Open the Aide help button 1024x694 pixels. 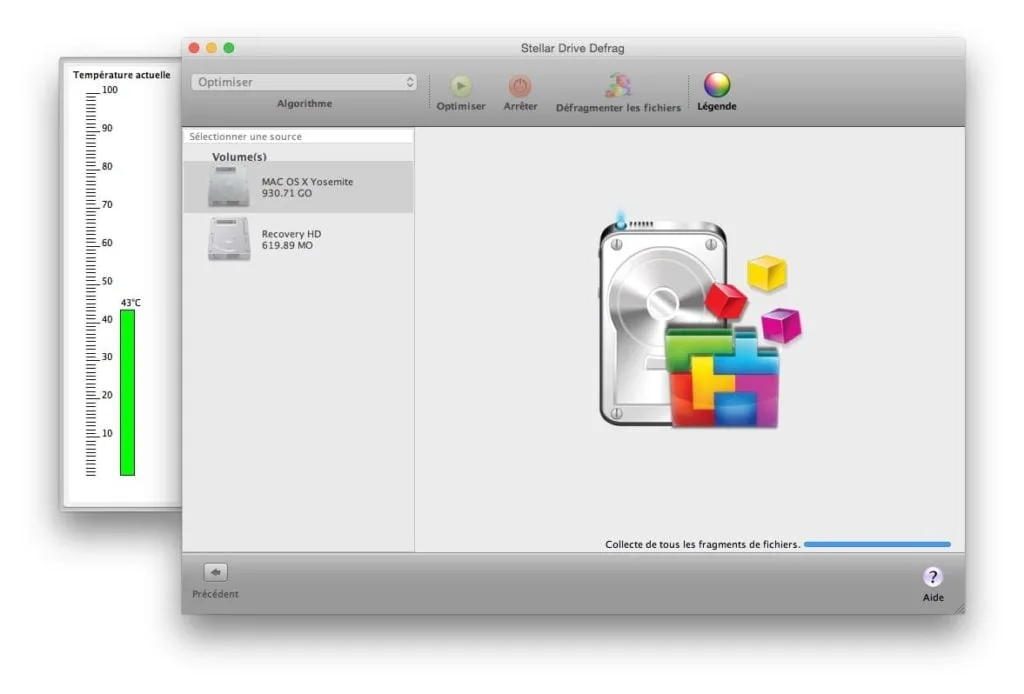pos(933,577)
